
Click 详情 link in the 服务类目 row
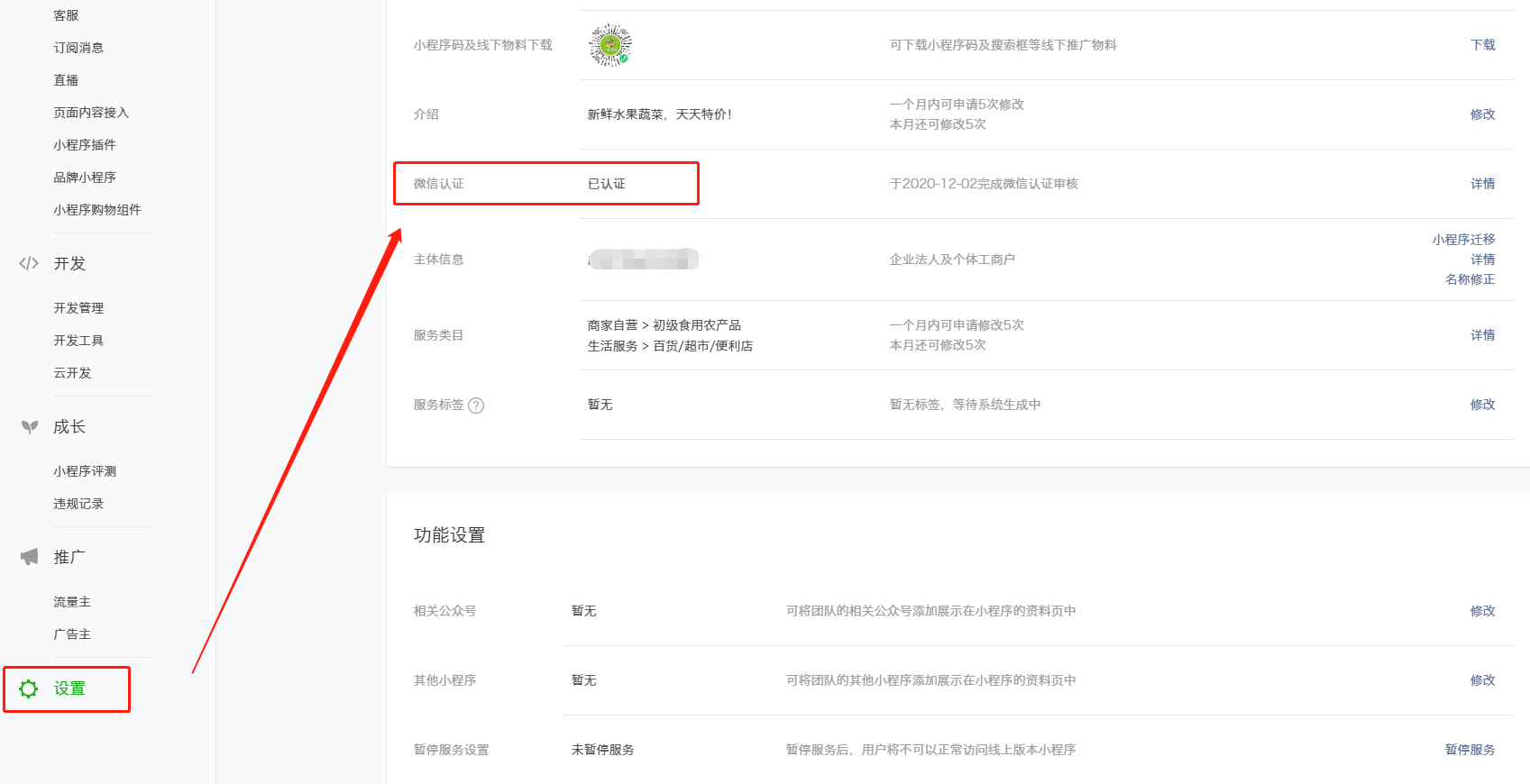pyautogui.click(x=1483, y=335)
